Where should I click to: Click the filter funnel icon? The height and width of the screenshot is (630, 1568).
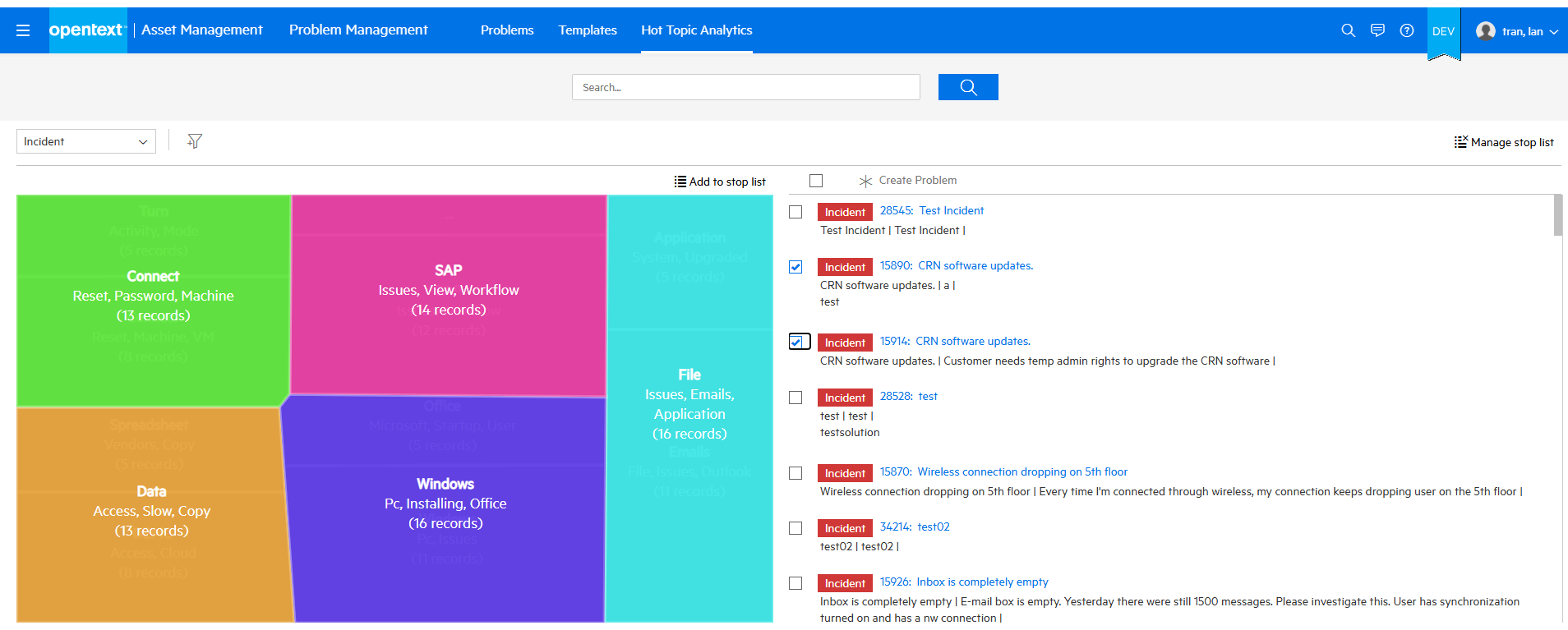195,141
